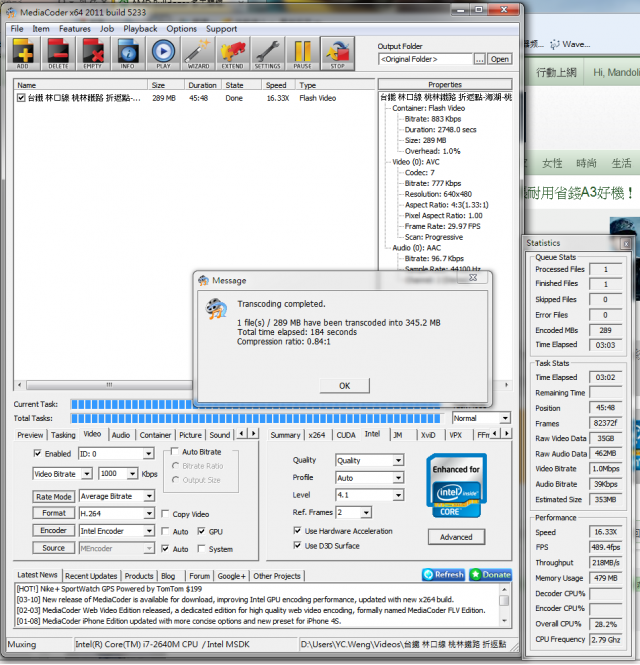Click the DELETE toolbar icon
Screen dimensions: 640x665
(x=59, y=53)
